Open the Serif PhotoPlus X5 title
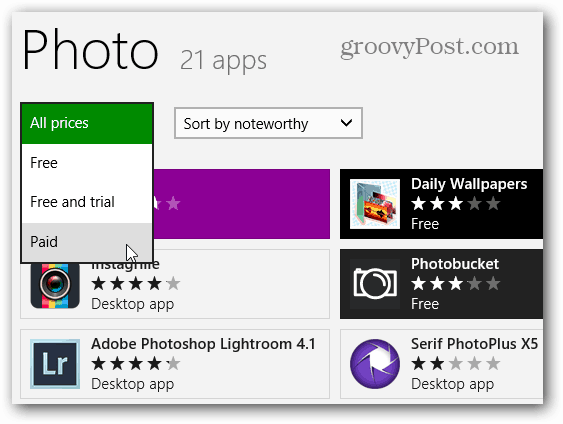 coord(474,344)
